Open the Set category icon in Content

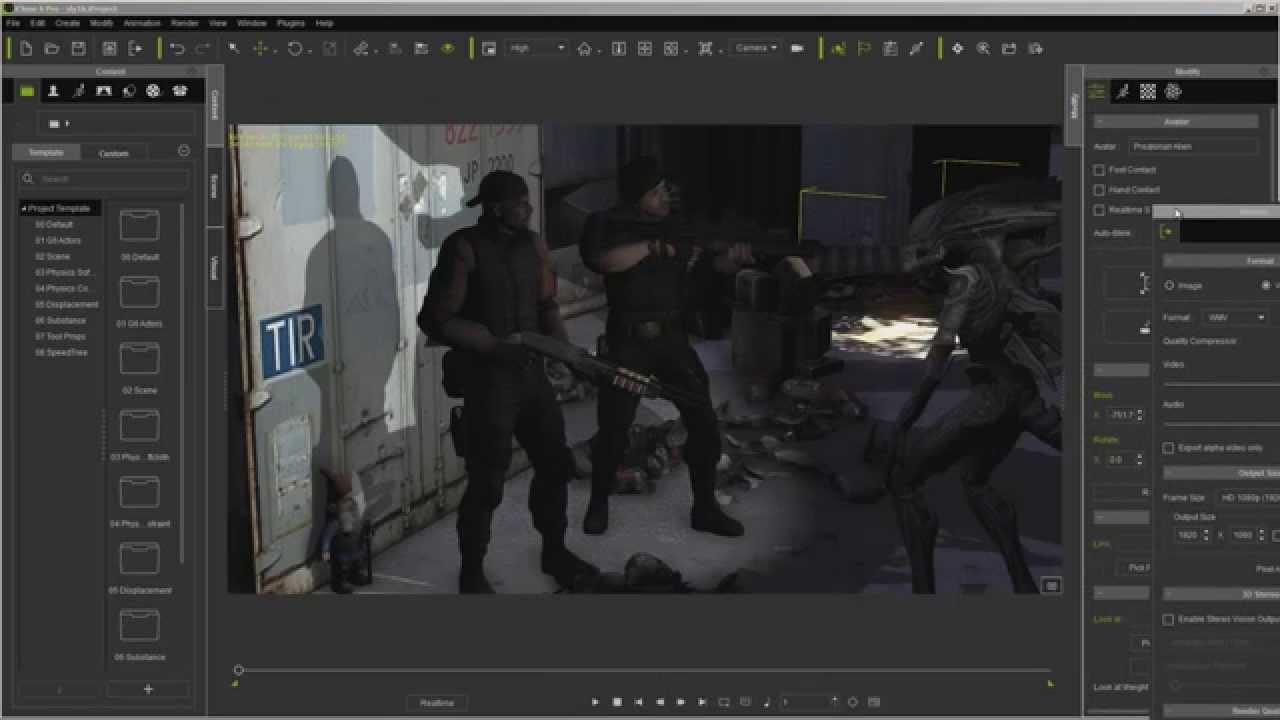tap(104, 91)
